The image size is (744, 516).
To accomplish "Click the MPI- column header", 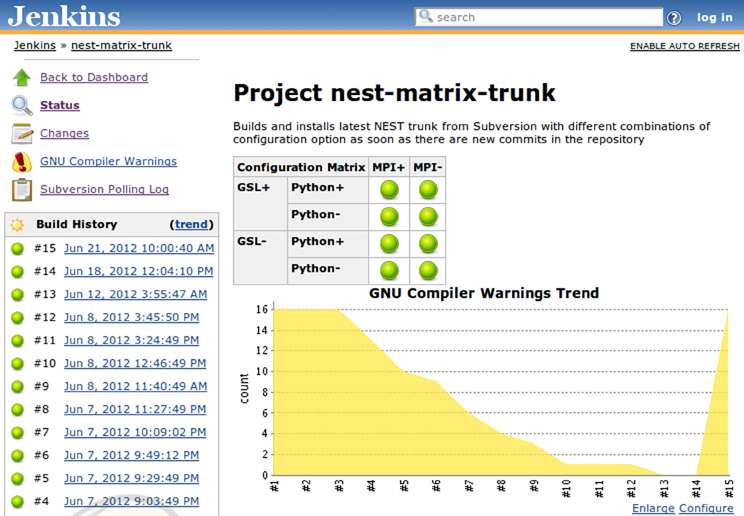I will pos(428,167).
